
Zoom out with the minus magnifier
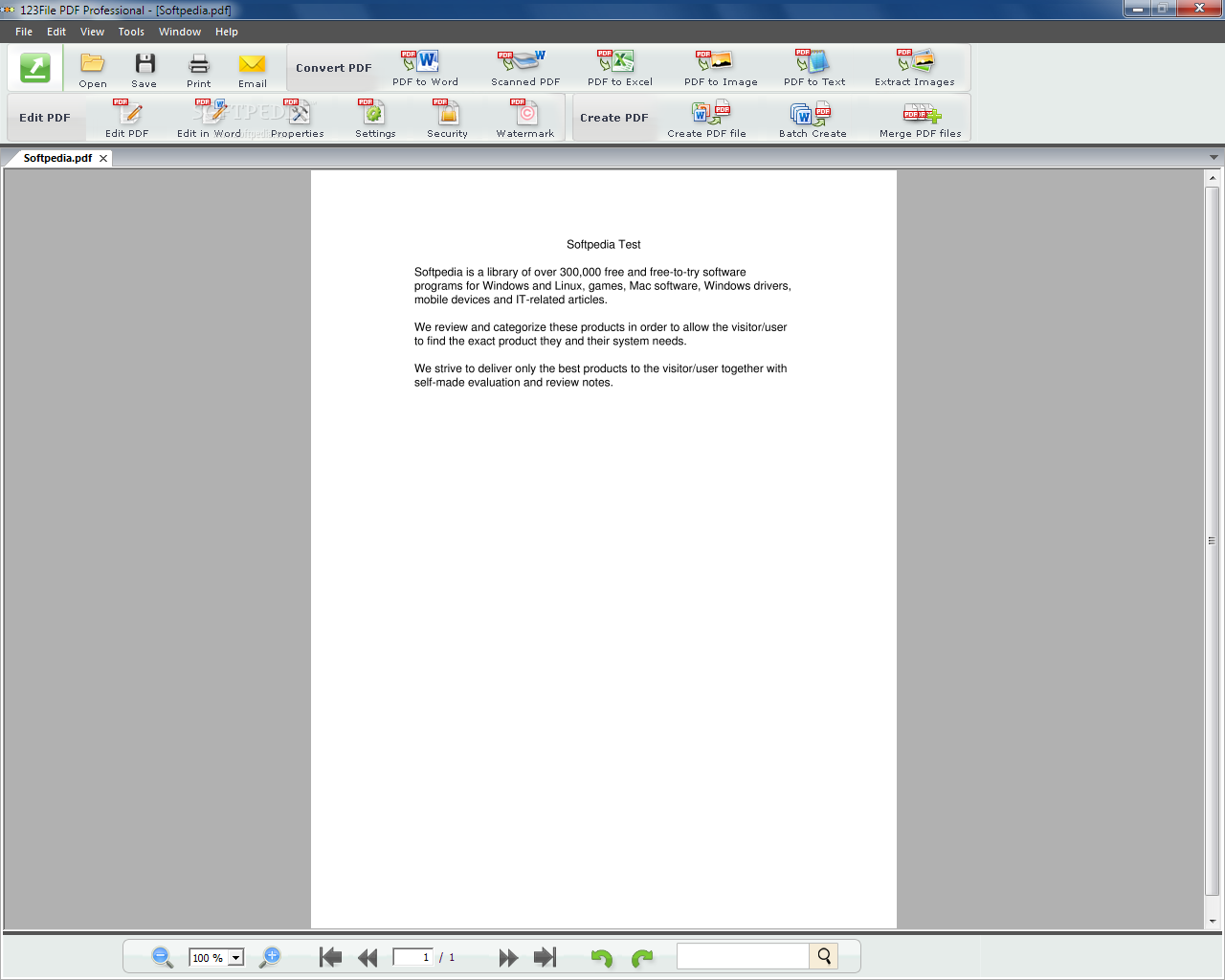[x=163, y=956]
